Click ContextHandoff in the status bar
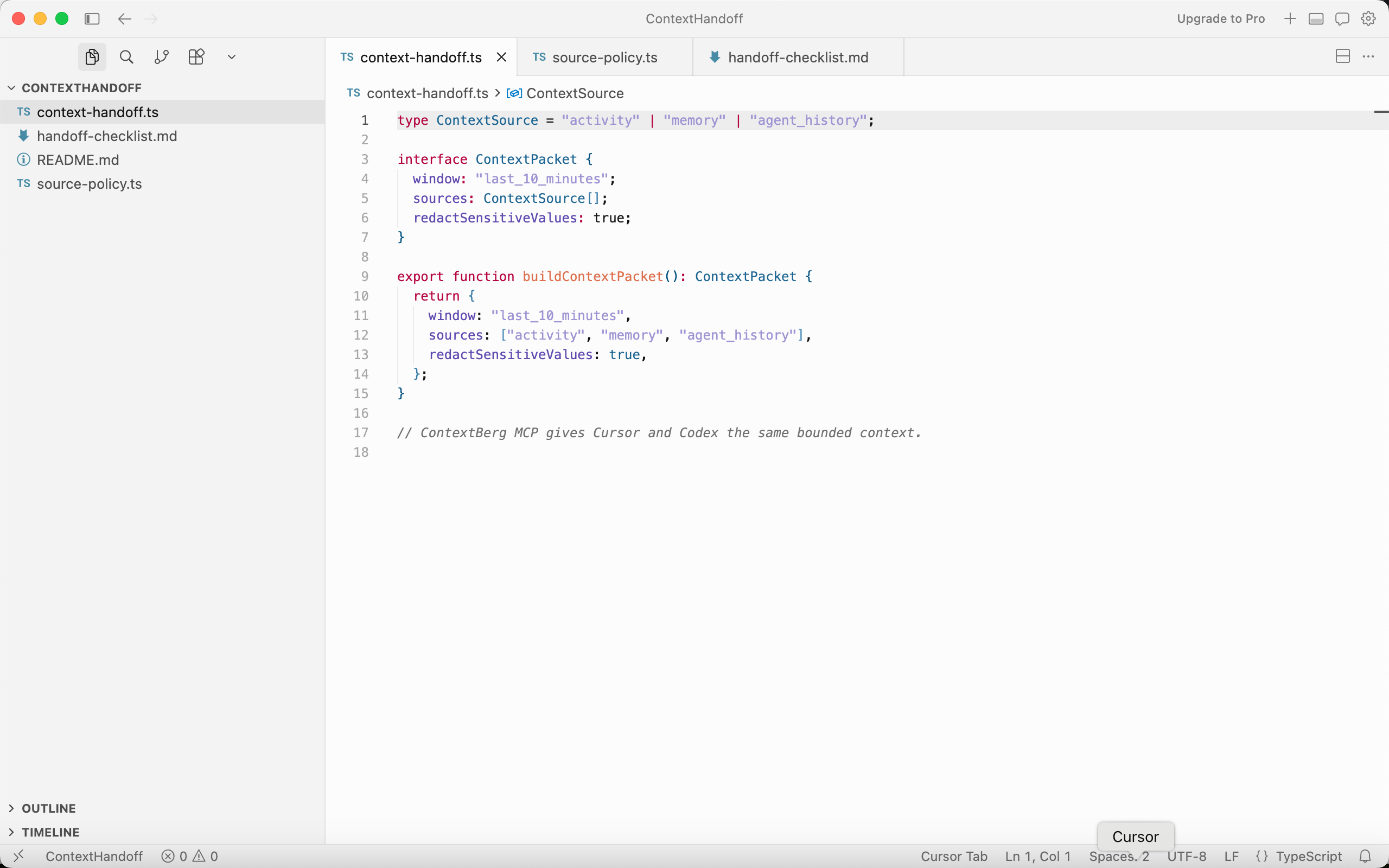This screenshot has height=868, width=1389. click(94, 856)
